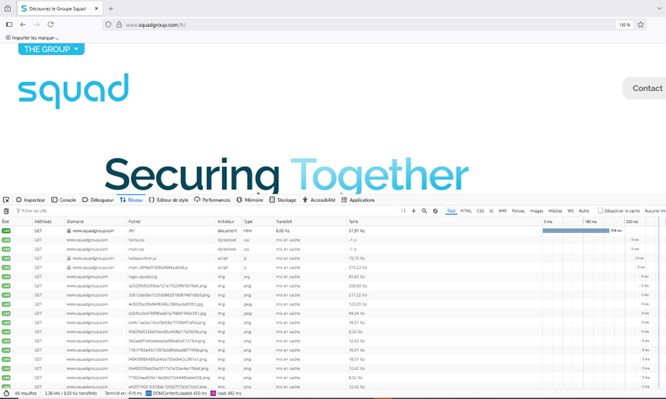
Task: Open the network search magnifier
Action: [x=424, y=211]
